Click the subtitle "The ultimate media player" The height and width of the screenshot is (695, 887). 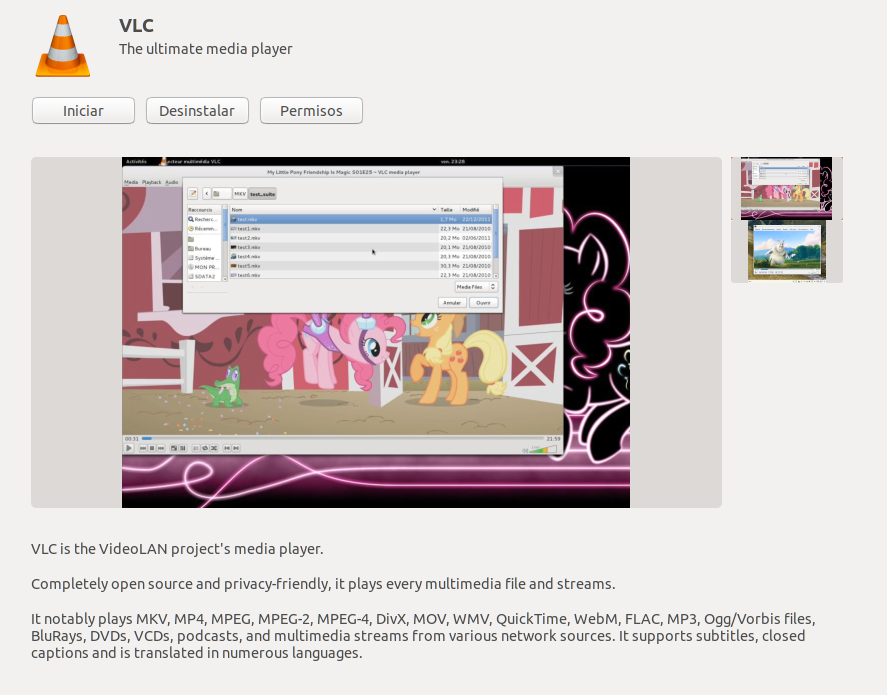coord(205,49)
